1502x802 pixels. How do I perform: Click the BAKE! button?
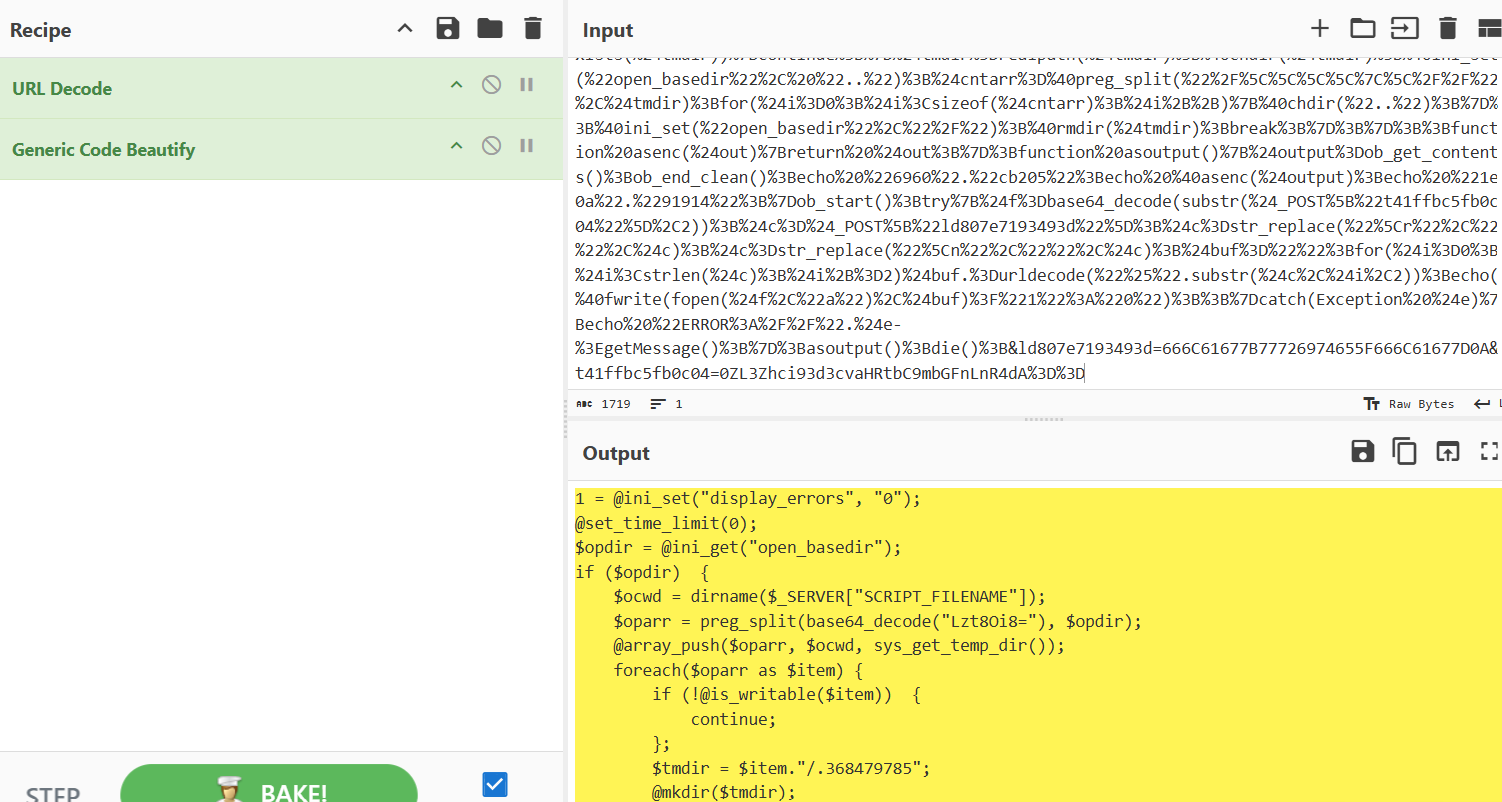pos(269,785)
